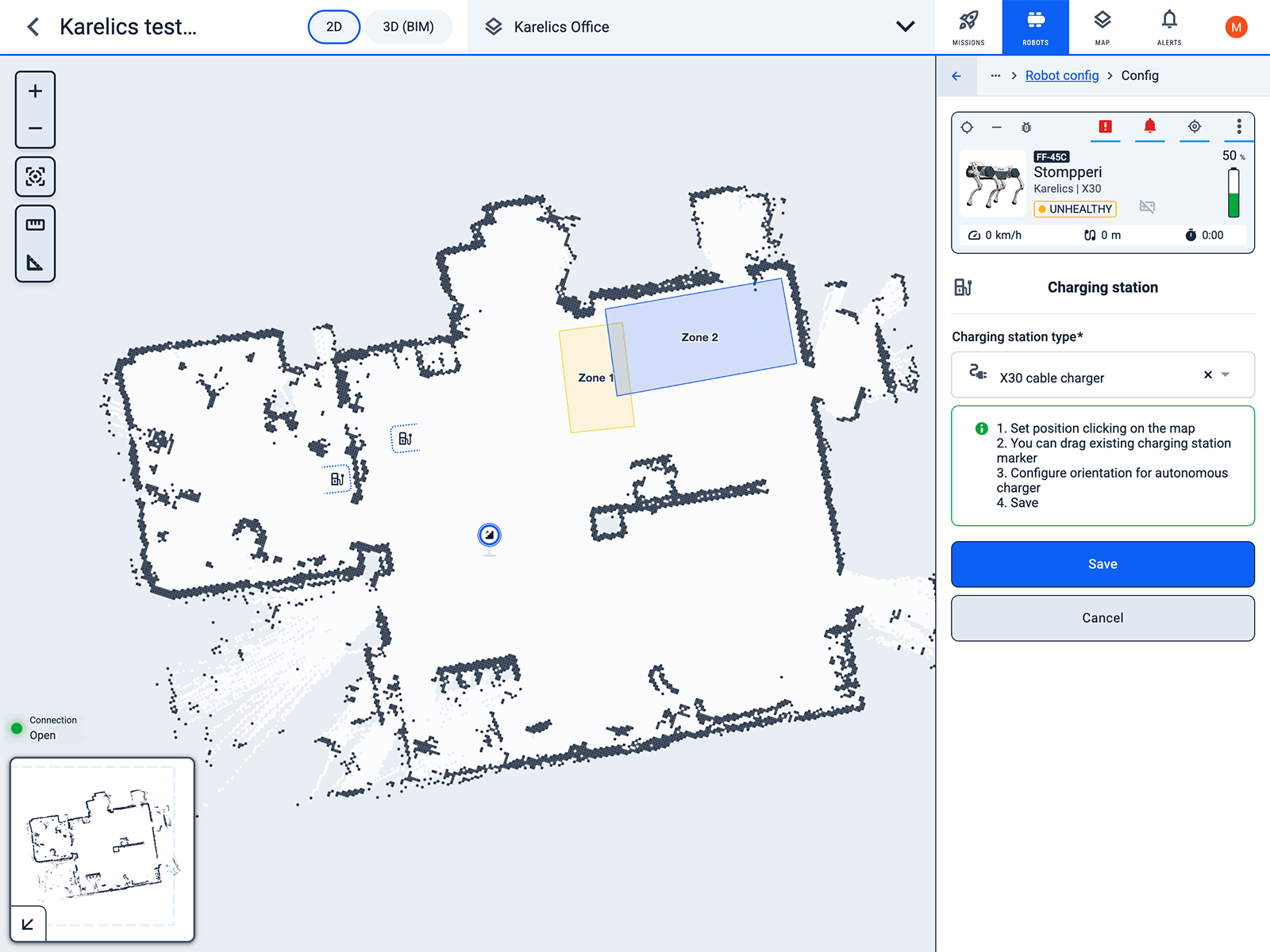This screenshot has width=1270, height=952.
Task: Clear the X30 cable charger selection
Action: pyautogui.click(x=1207, y=375)
